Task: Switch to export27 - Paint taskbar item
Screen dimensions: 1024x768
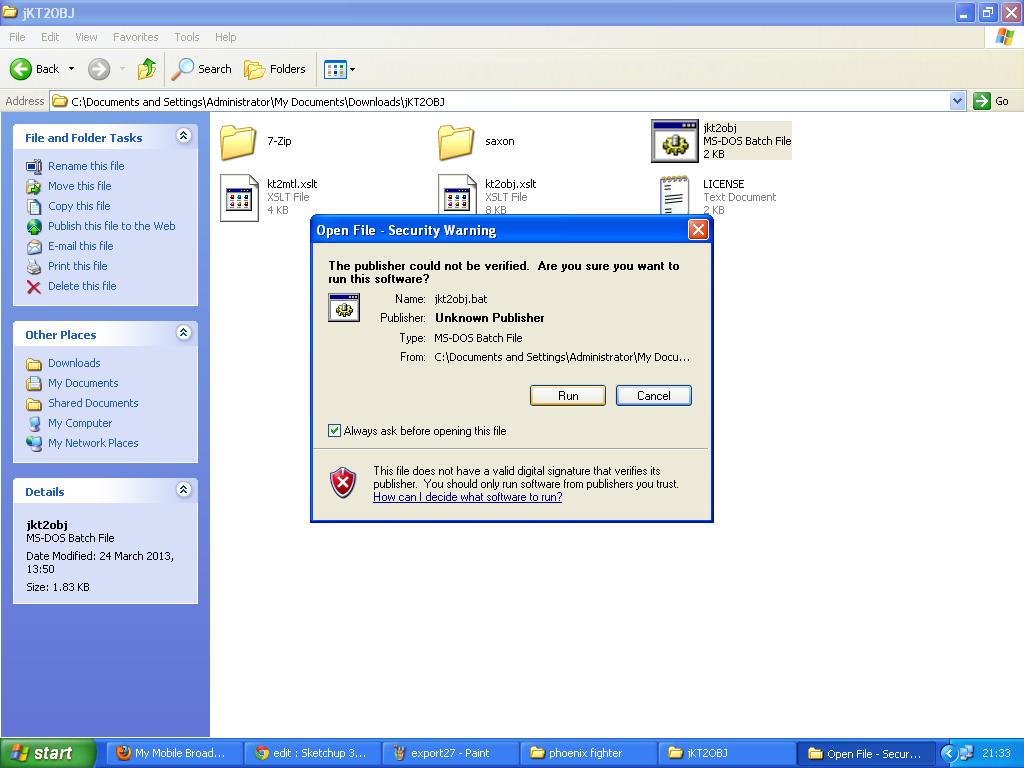Action: 451,753
